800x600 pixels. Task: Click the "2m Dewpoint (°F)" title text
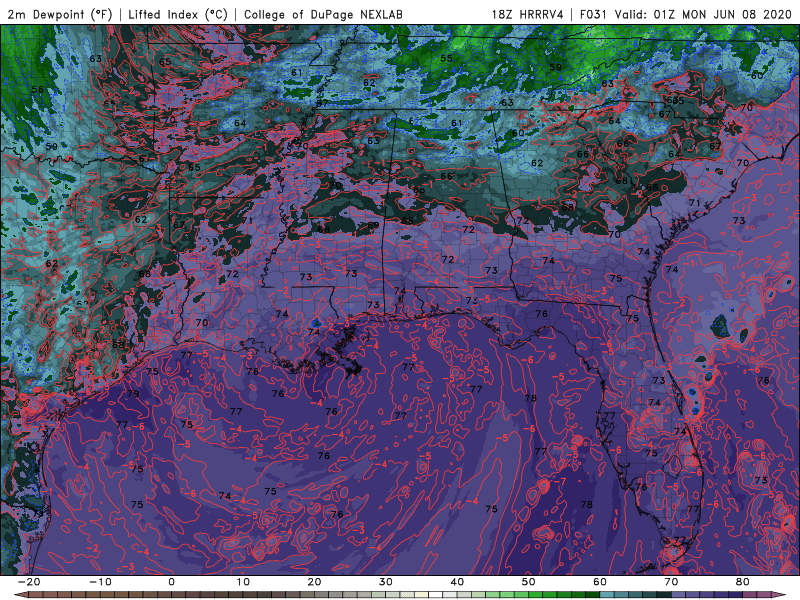59,14
